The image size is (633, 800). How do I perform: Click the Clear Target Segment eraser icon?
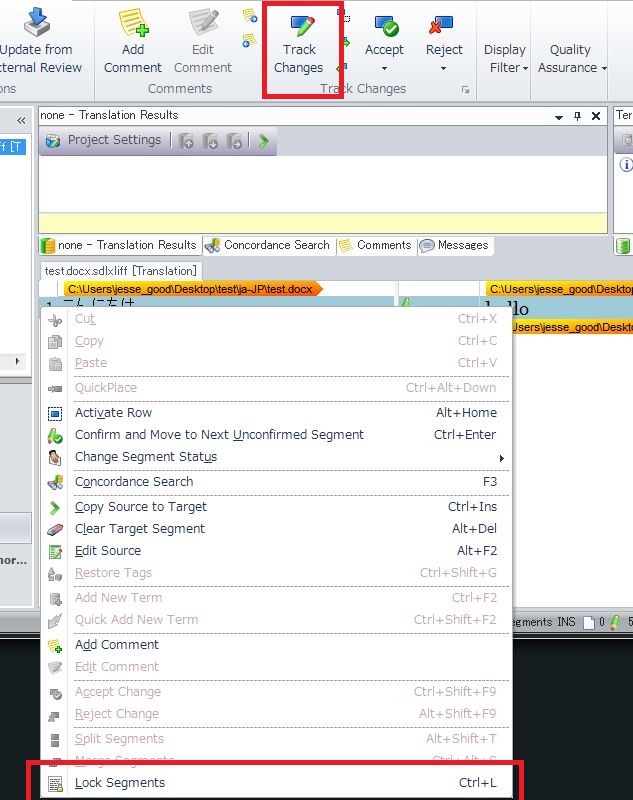(x=55, y=530)
